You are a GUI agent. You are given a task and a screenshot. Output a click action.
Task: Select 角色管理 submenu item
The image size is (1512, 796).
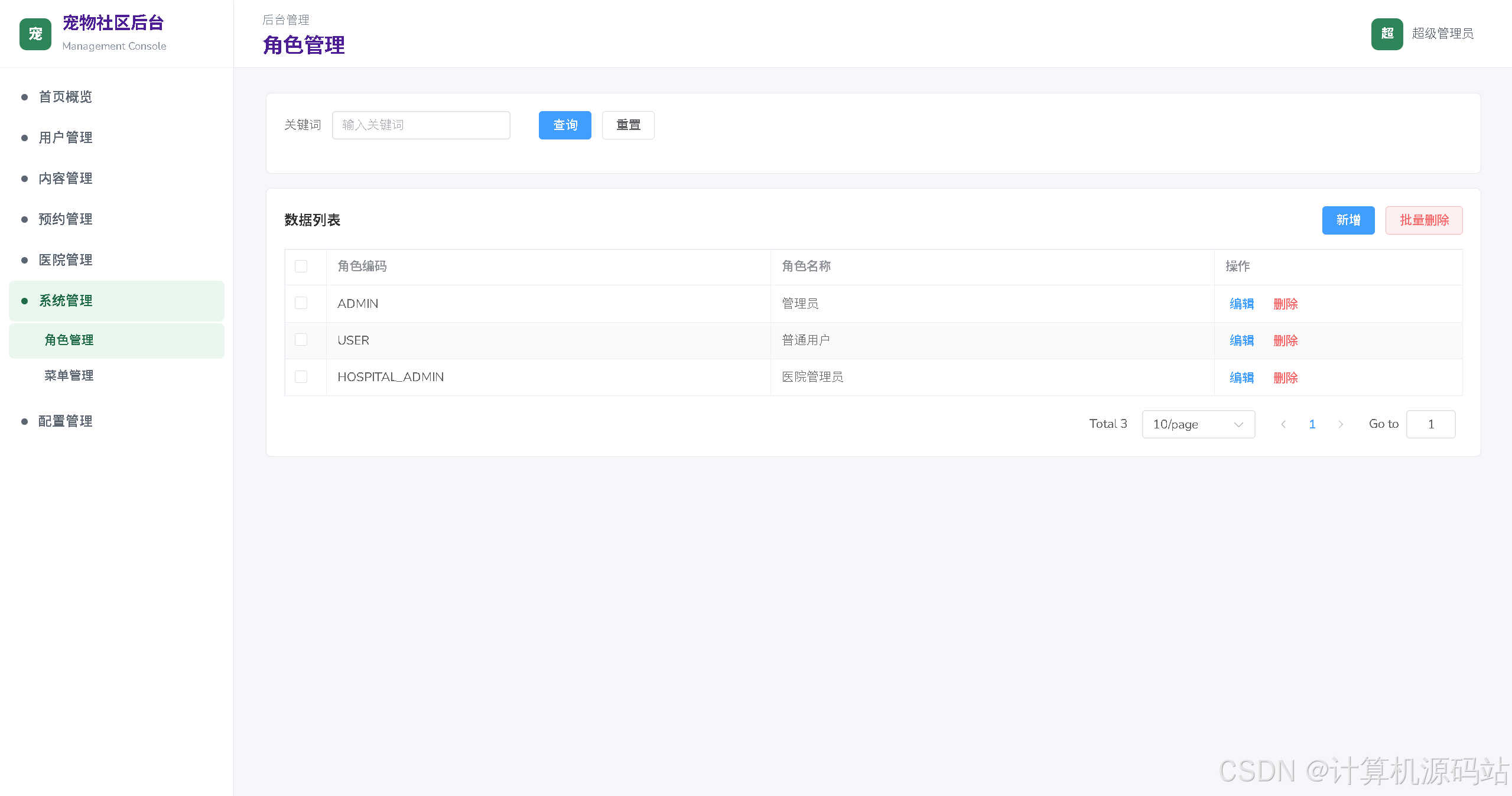[x=116, y=340]
